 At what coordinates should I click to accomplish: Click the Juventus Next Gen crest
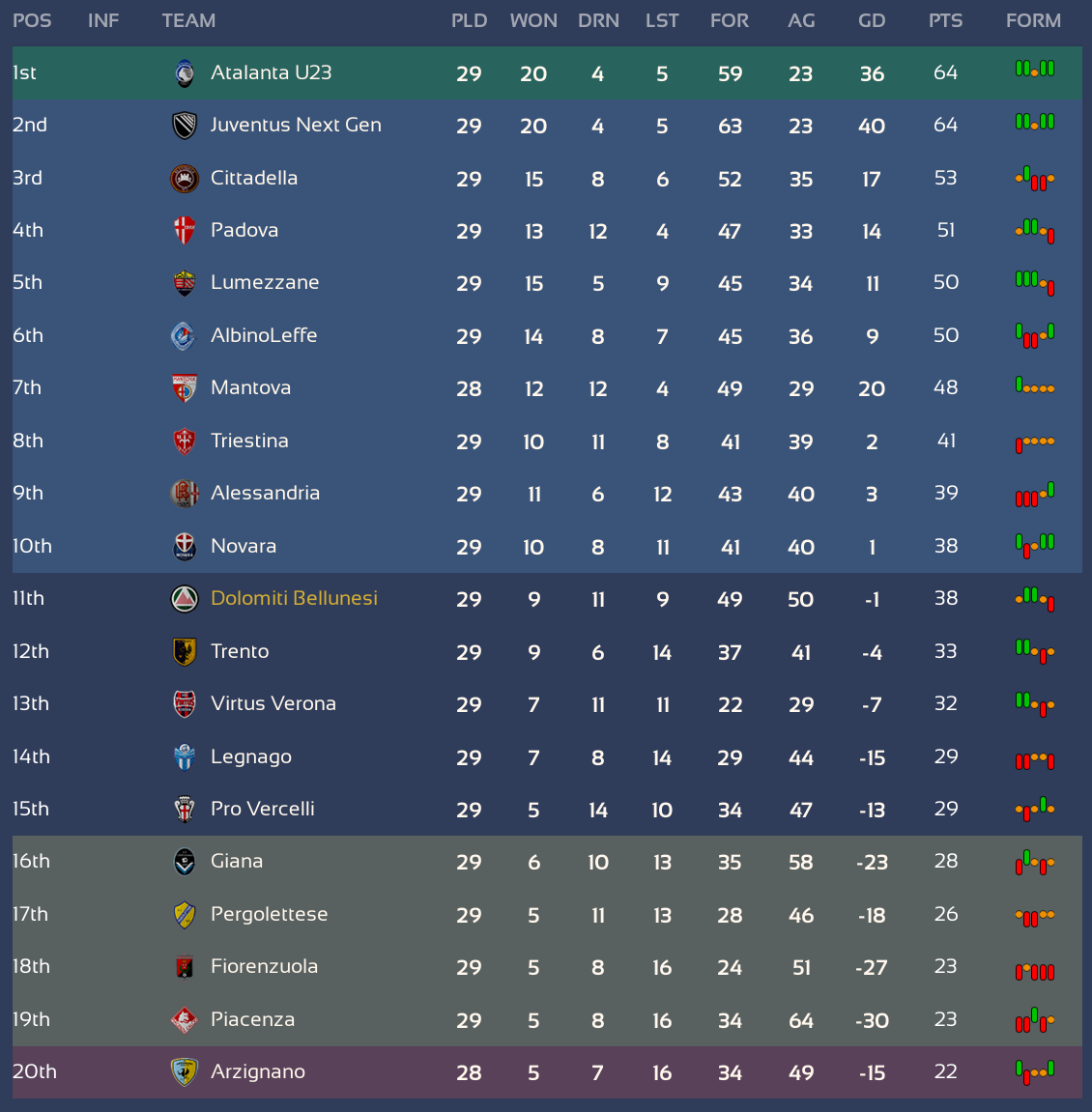click(x=185, y=127)
